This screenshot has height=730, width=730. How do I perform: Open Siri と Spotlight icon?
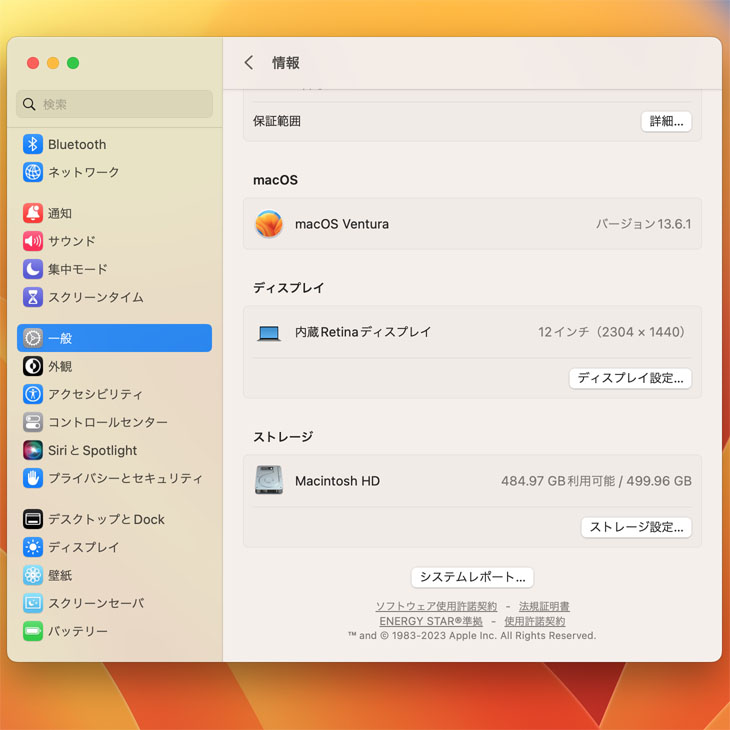pos(33,450)
